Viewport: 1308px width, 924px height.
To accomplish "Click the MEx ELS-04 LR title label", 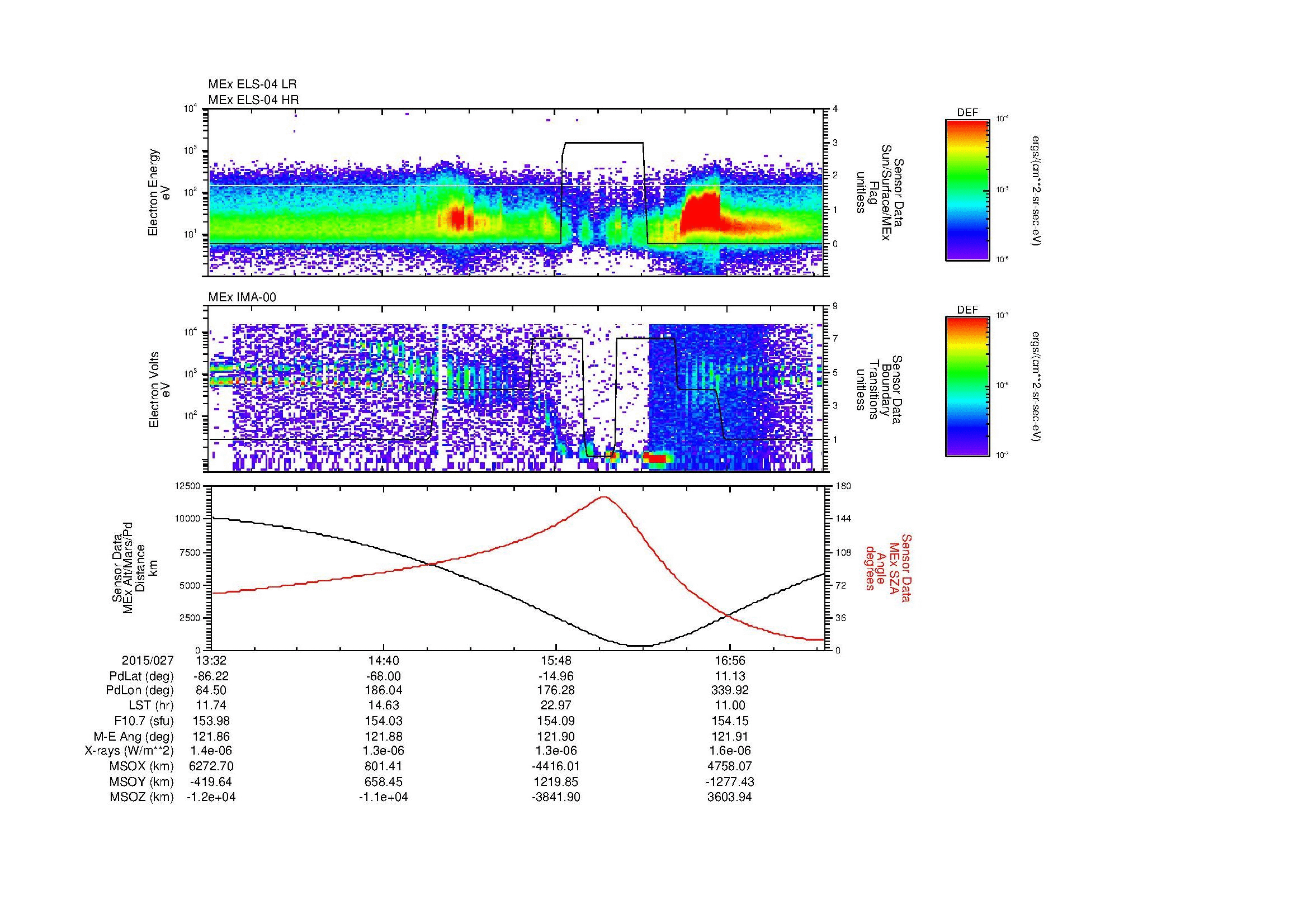I will click(252, 84).
